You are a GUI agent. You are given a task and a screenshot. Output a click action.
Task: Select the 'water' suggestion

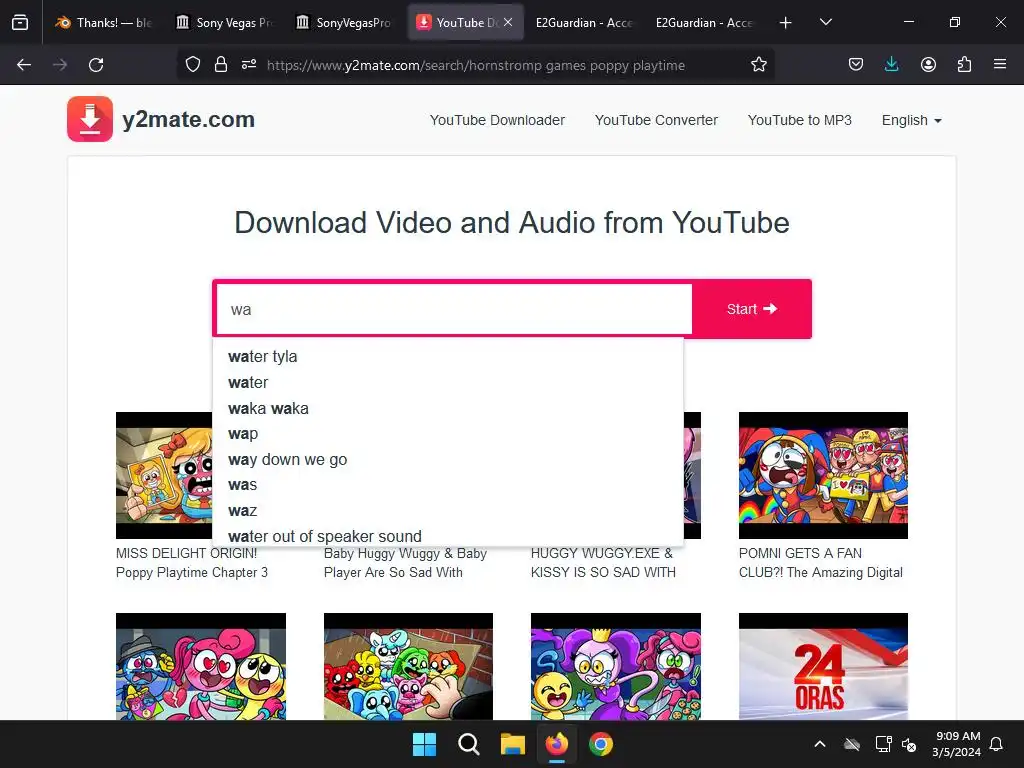tap(447, 383)
